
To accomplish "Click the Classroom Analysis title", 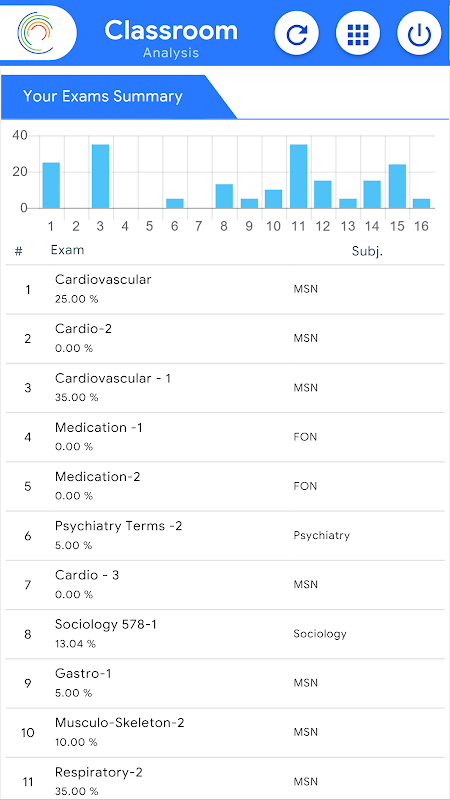I will click(x=171, y=37).
